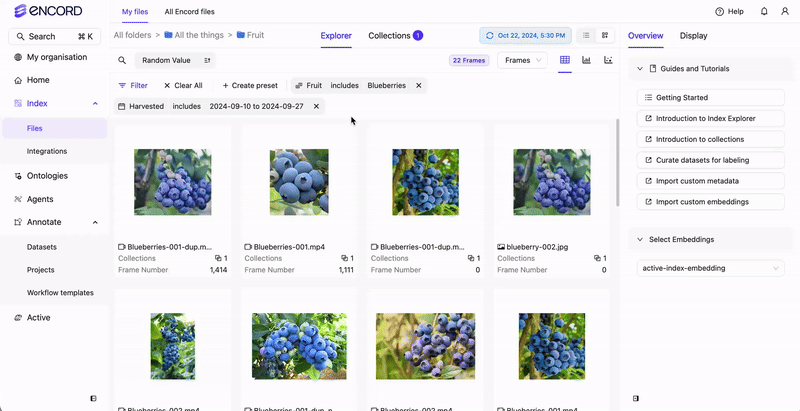Switch to Display tab
The width and height of the screenshot is (800, 411).
point(693,36)
